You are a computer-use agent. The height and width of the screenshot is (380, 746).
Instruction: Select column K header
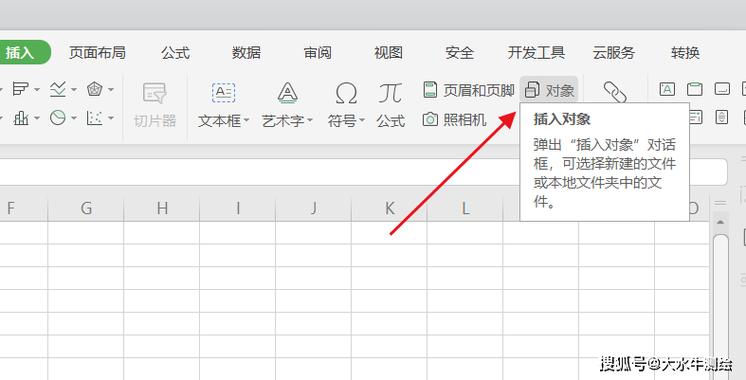[x=389, y=208]
